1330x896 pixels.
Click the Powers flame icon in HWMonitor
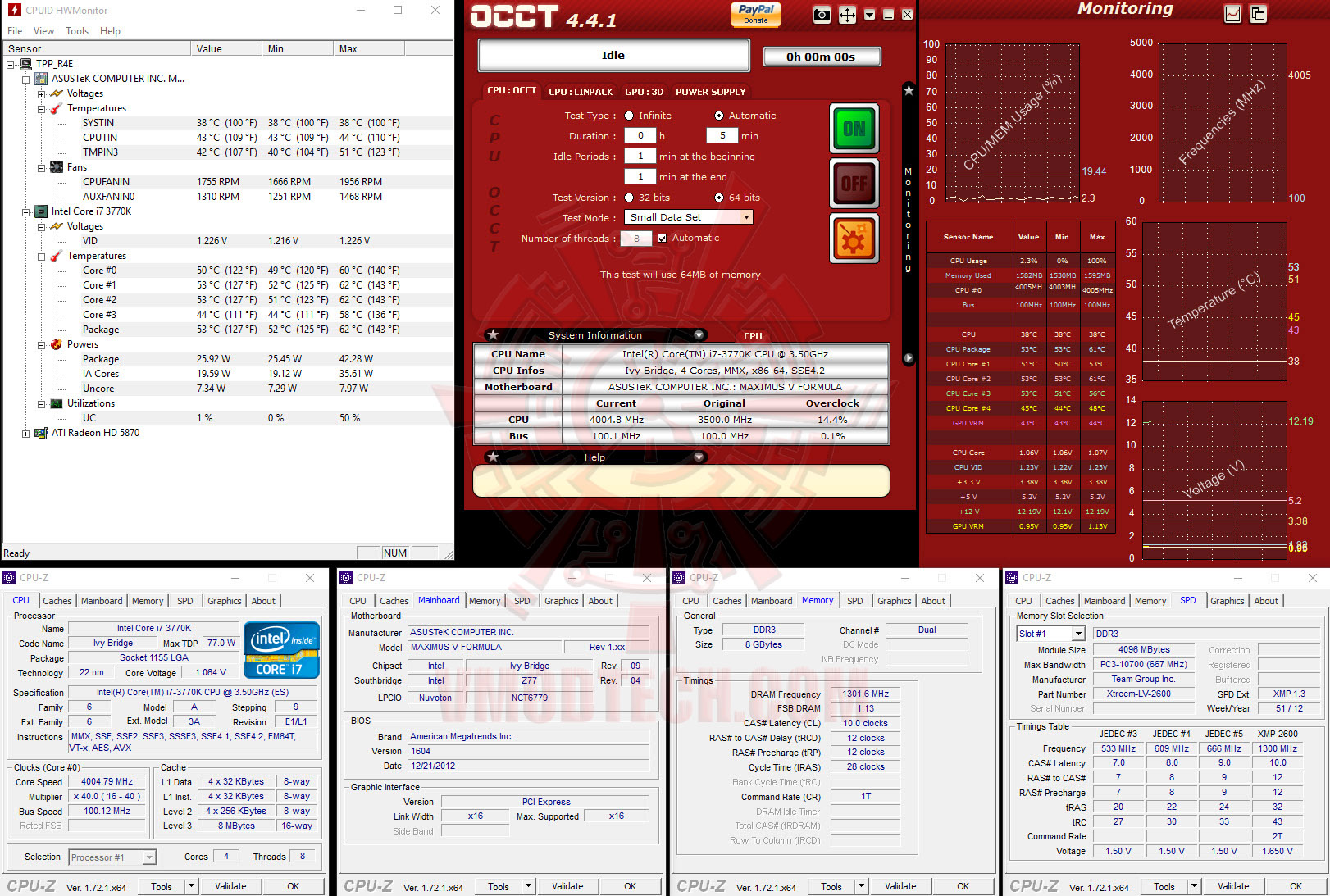pyautogui.click(x=57, y=344)
